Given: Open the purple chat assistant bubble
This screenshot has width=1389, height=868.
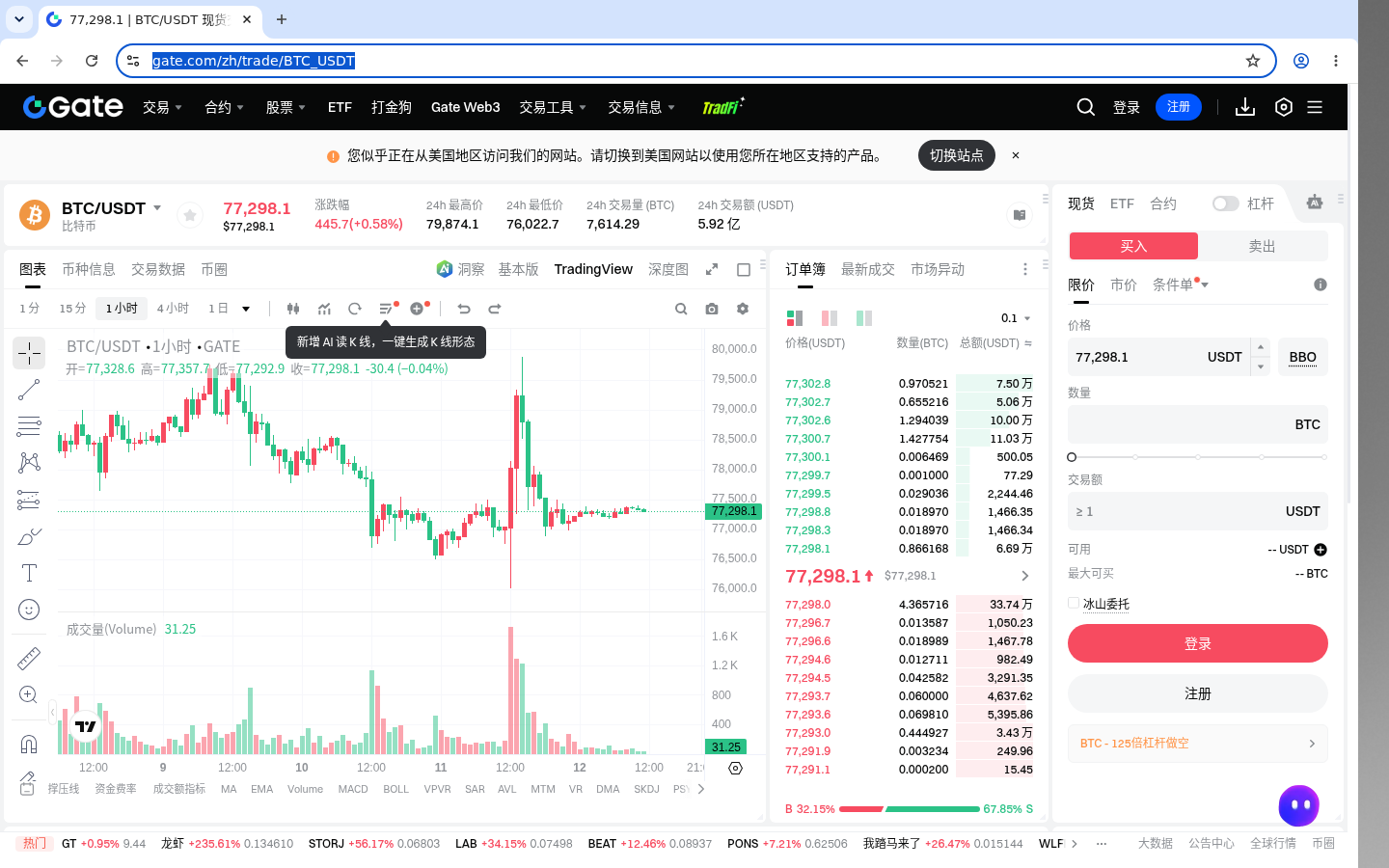Looking at the screenshot, I should pyautogui.click(x=1299, y=805).
